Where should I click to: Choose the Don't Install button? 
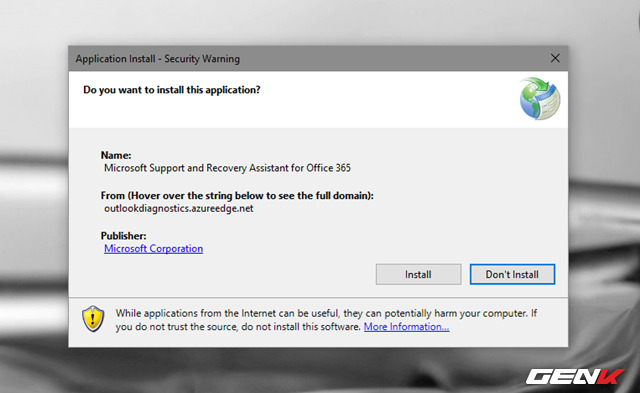pyautogui.click(x=512, y=274)
